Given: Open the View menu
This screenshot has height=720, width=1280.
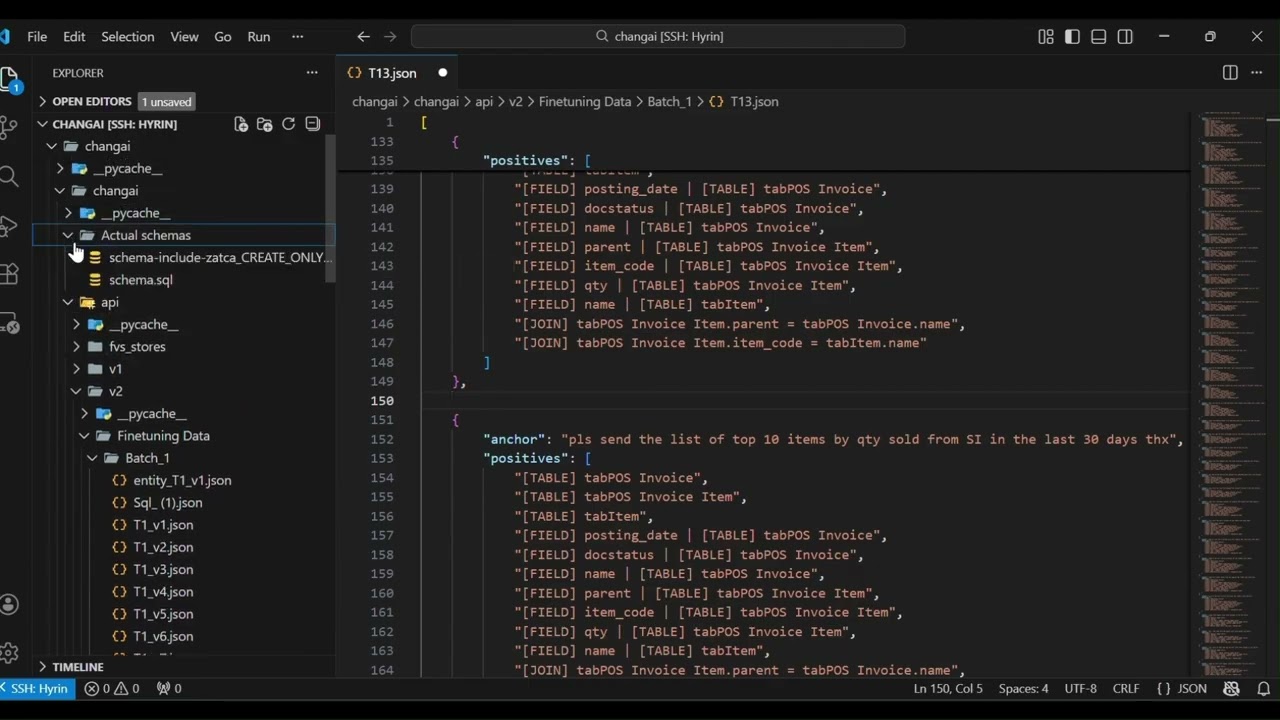Looking at the screenshot, I should pyautogui.click(x=184, y=36).
